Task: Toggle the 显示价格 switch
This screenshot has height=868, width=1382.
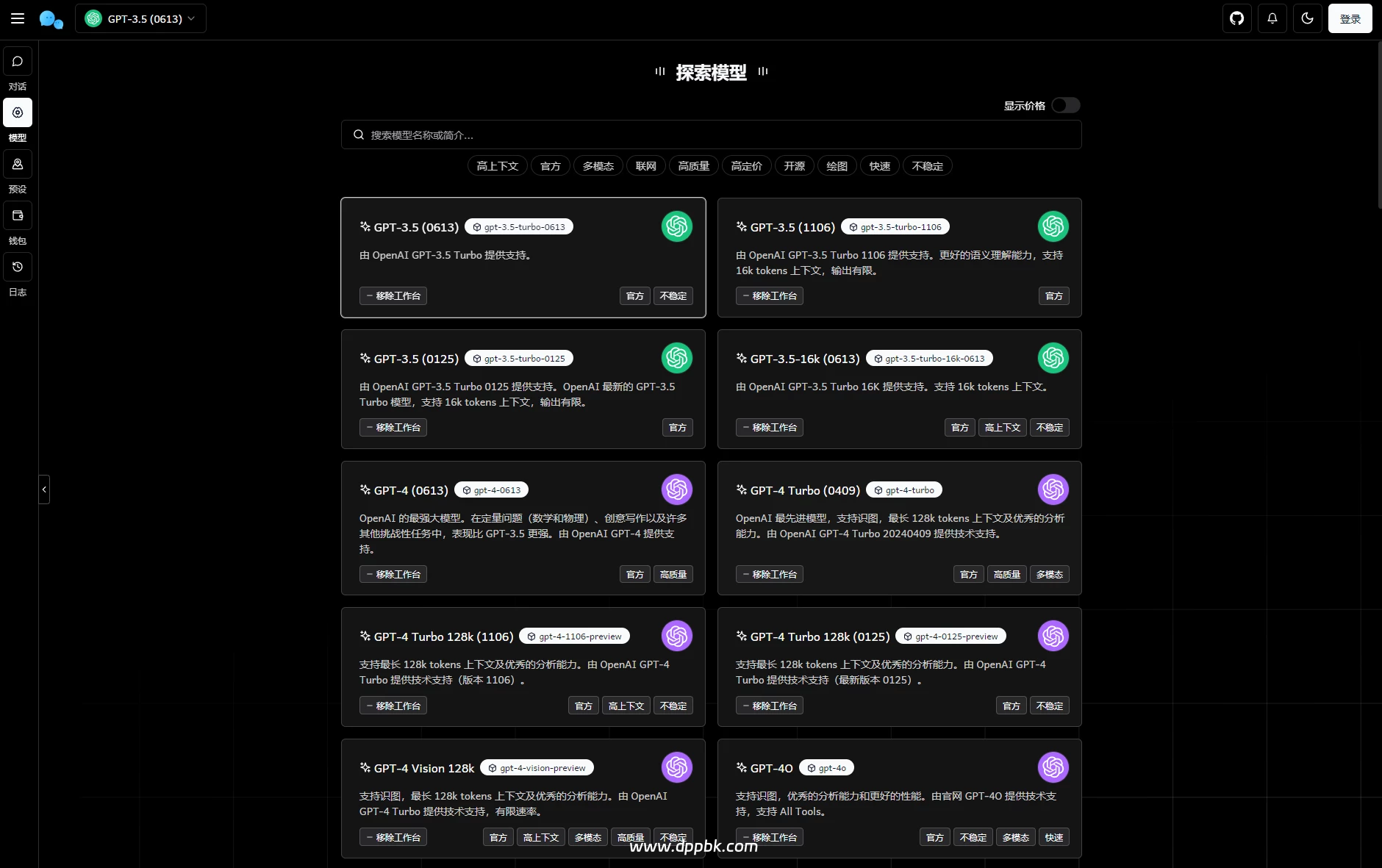Action: point(1065,105)
